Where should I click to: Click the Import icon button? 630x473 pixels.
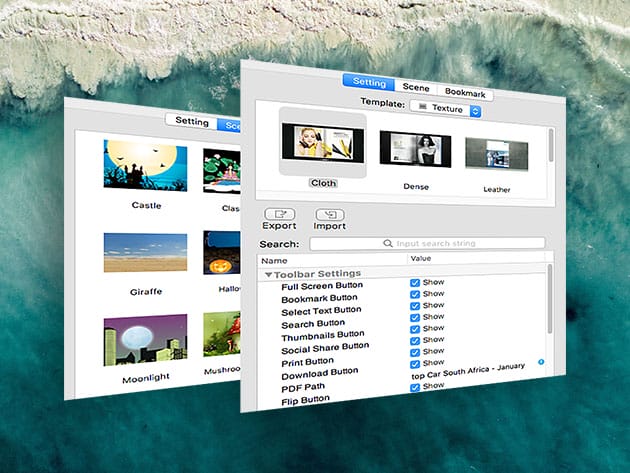pyautogui.click(x=330, y=215)
